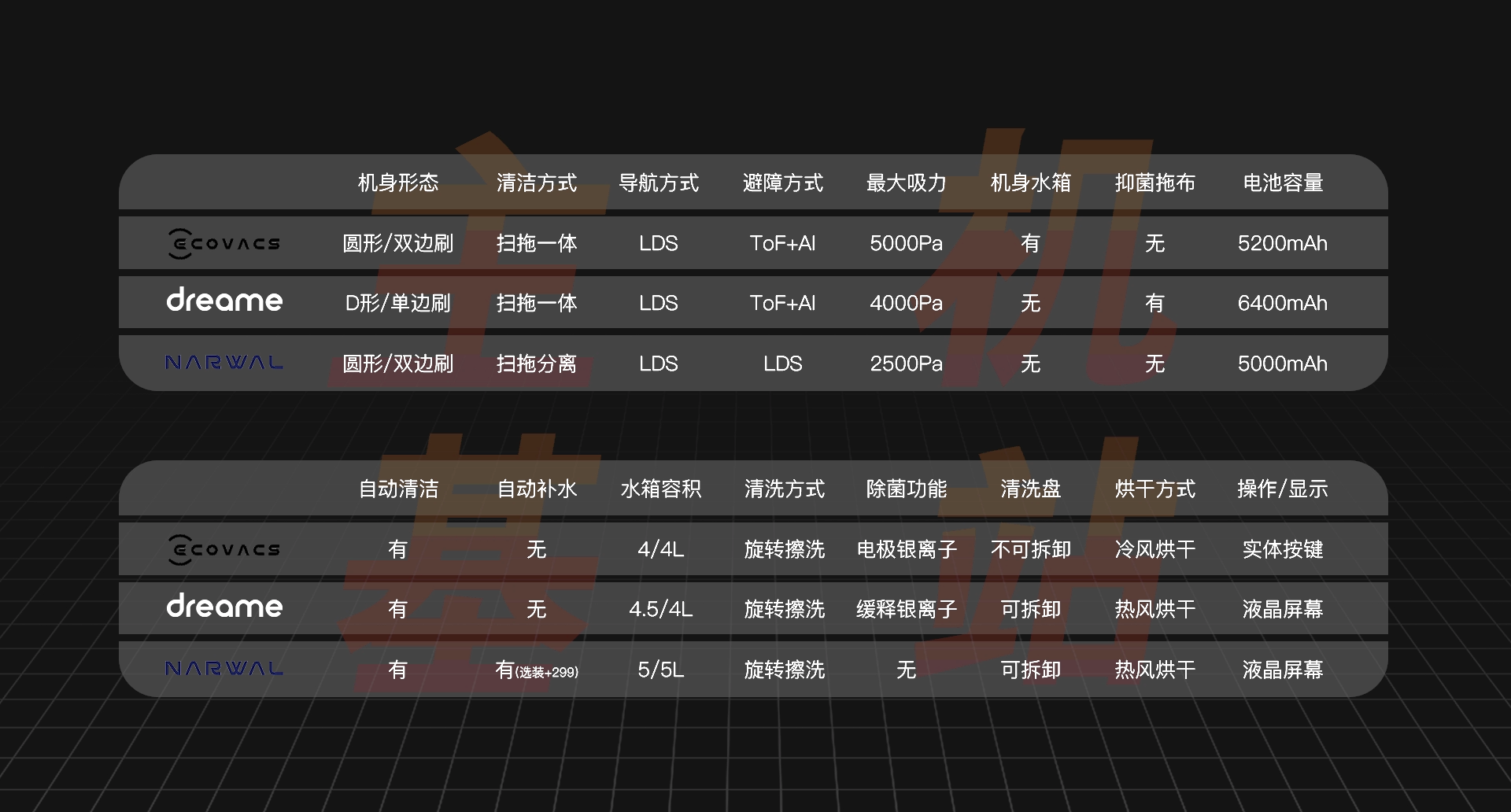
Task: Click the 水箱容积 column header
Action: pyautogui.click(x=661, y=489)
